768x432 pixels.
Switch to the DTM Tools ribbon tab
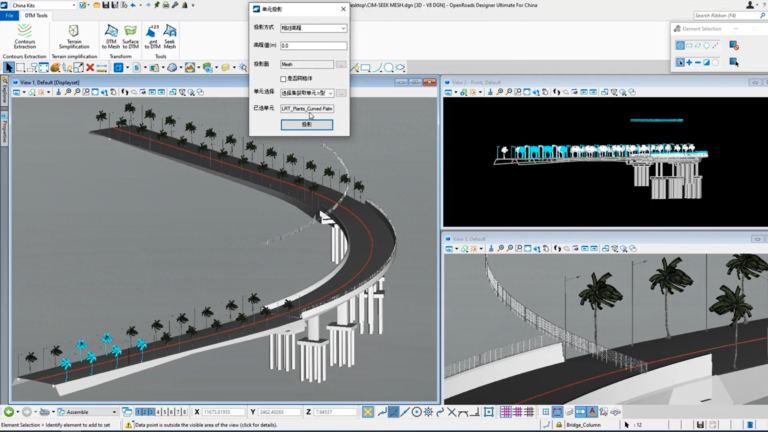pyautogui.click(x=36, y=15)
